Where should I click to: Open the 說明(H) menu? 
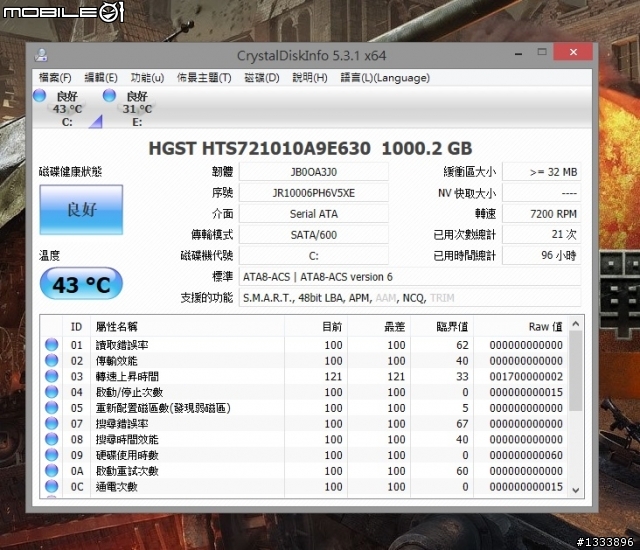tap(310, 78)
